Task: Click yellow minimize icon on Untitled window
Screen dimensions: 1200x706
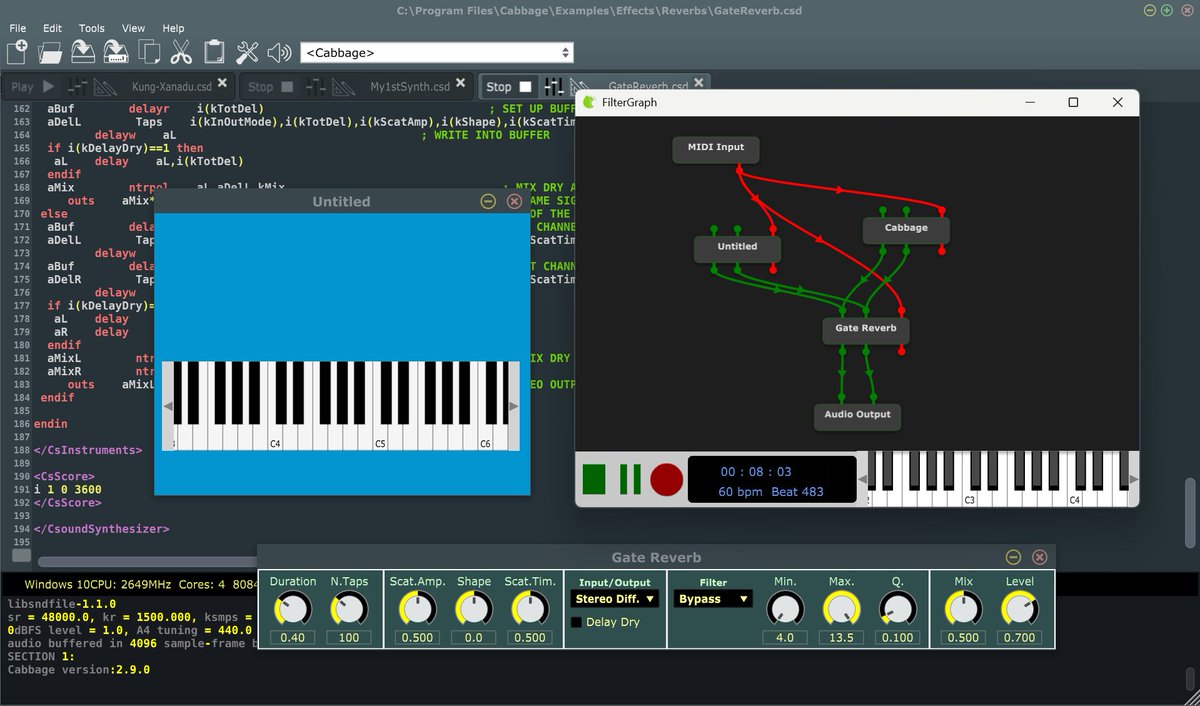Action: coord(488,201)
